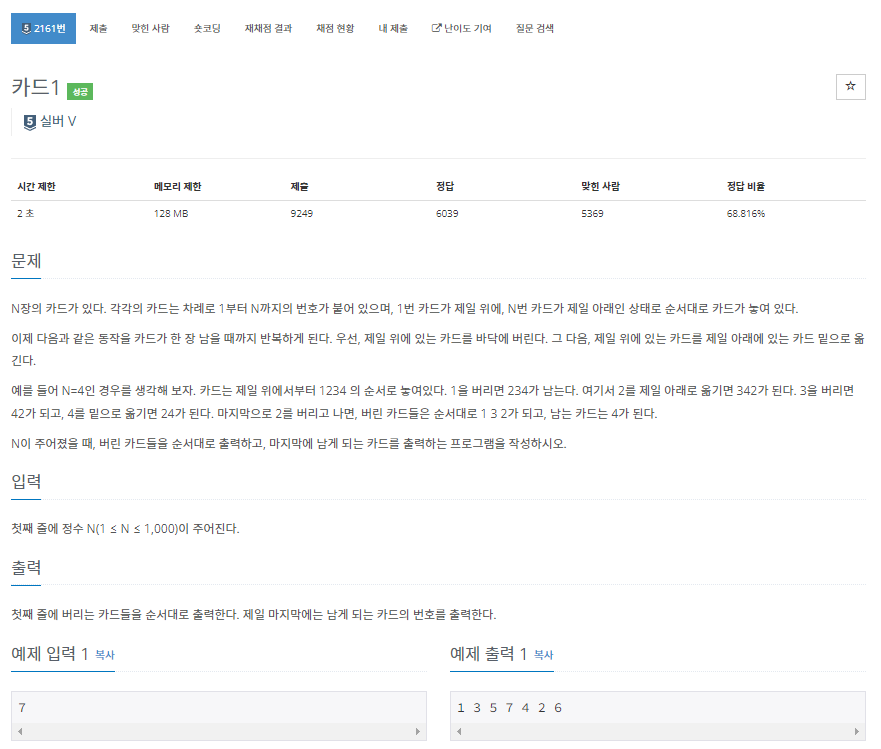
Task: Open 난이도 기여 external link
Action: (461, 28)
